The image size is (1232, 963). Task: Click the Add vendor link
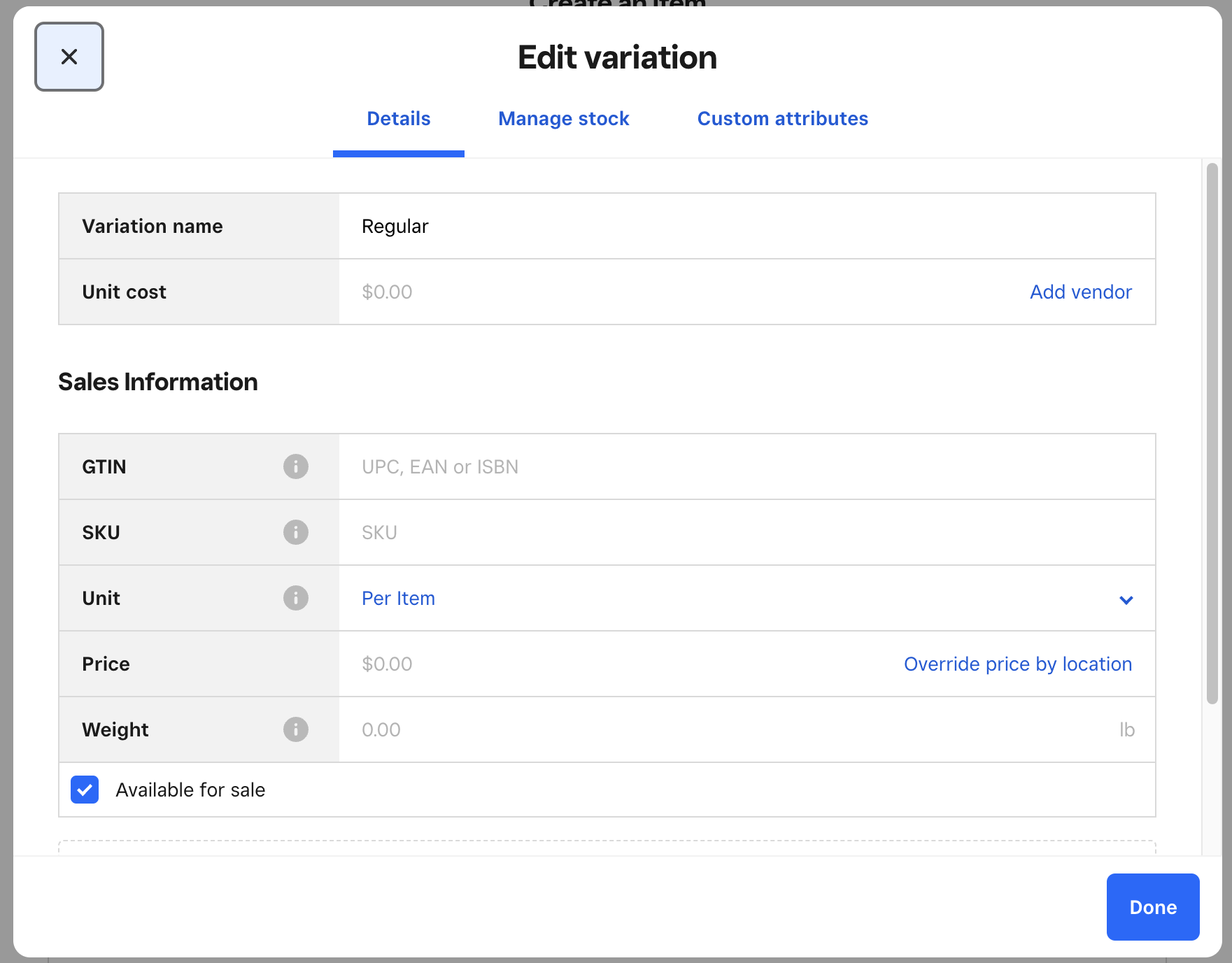[x=1080, y=292]
